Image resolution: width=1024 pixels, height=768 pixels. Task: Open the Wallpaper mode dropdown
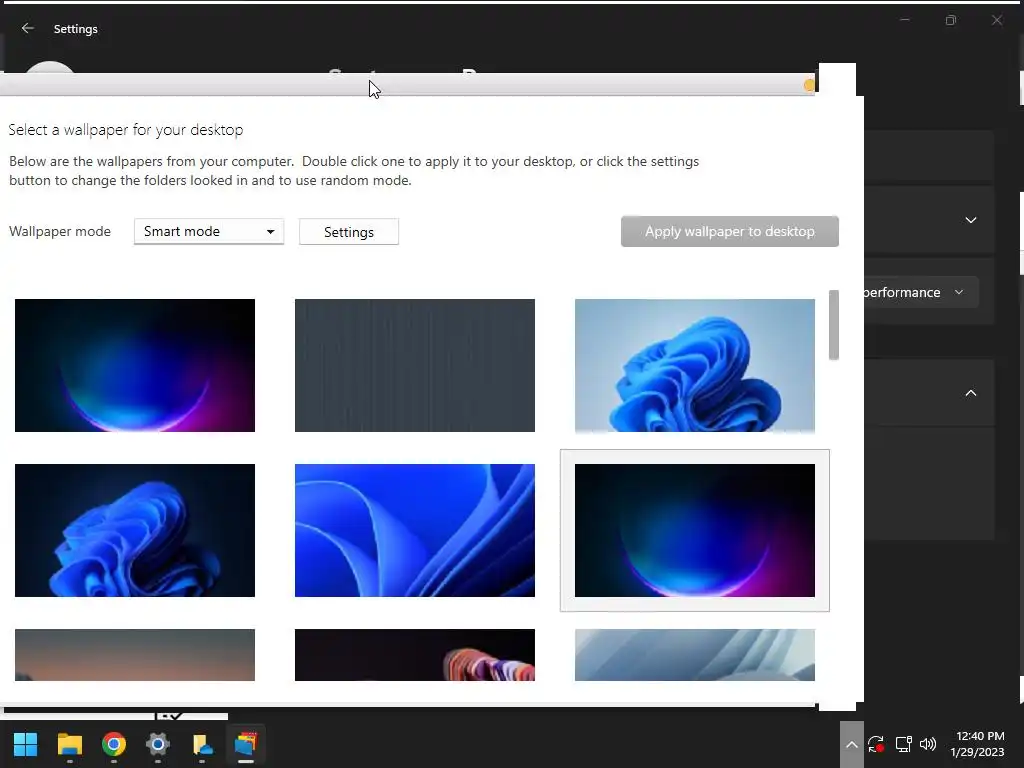click(x=209, y=231)
